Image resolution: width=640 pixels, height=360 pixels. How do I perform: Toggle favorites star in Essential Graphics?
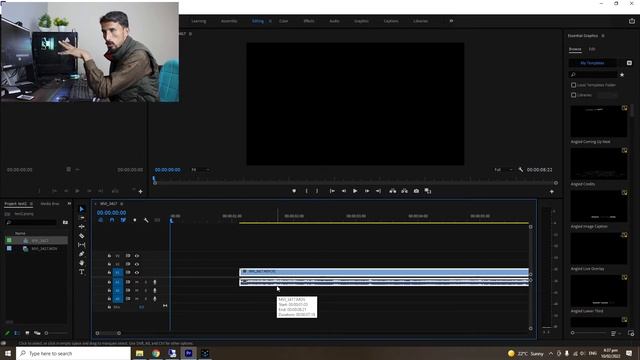pos(622,75)
